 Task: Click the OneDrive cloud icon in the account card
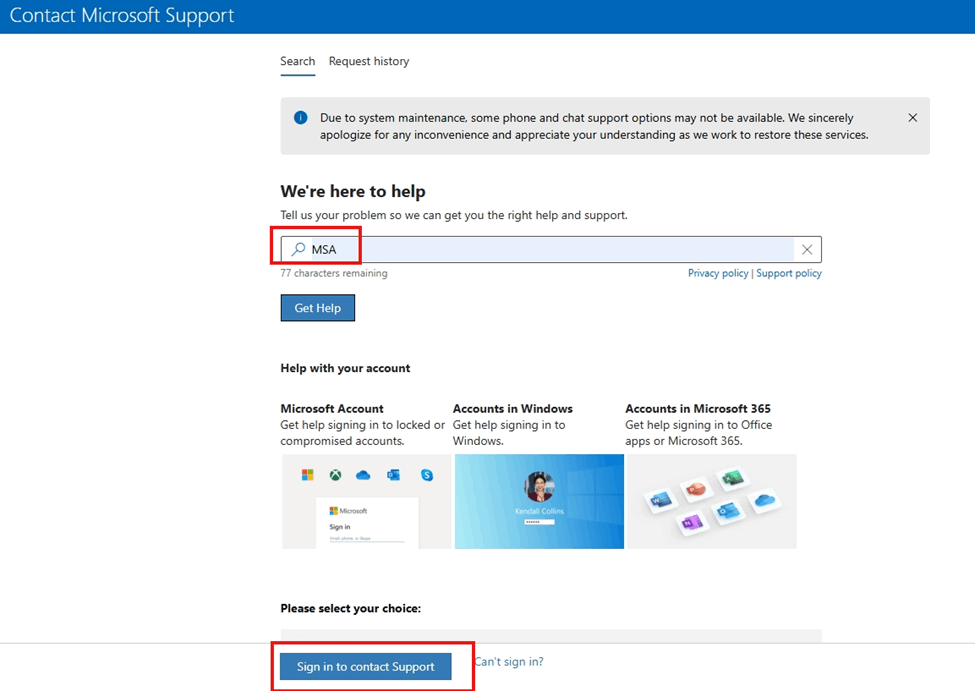pyautogui.click(x=365, y=475)
